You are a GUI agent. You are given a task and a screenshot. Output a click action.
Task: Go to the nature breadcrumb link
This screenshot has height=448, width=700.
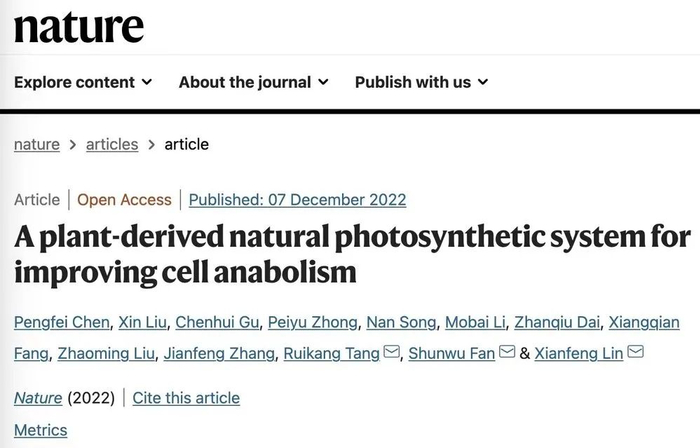[x=37, y=144]
